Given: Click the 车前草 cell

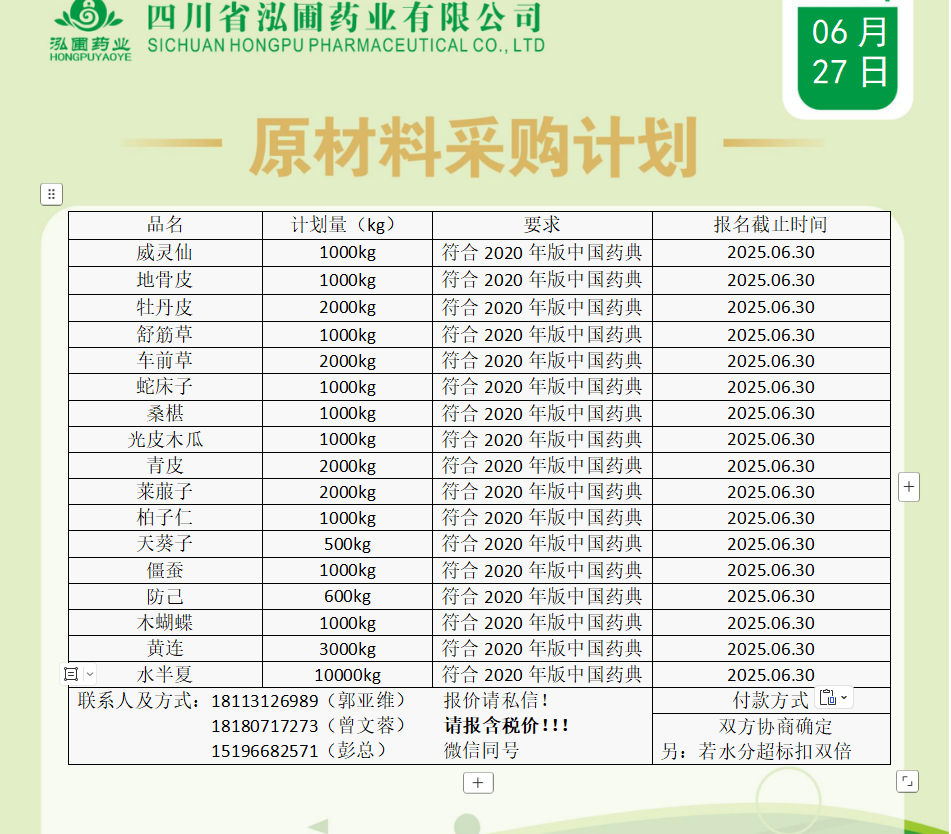Looking at the screenshot, I should click(x=165, y=360).
